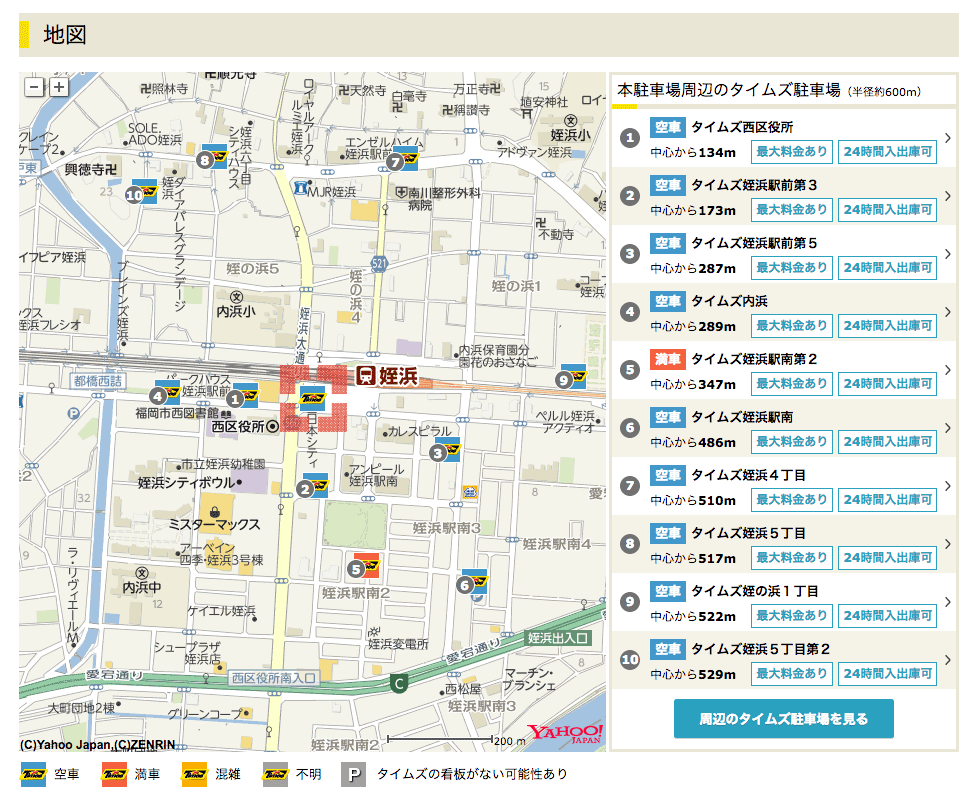The width and height of the screenshot is (979, 808).
Task: Click route 521 badge on the map
Action: pos(379,264)
